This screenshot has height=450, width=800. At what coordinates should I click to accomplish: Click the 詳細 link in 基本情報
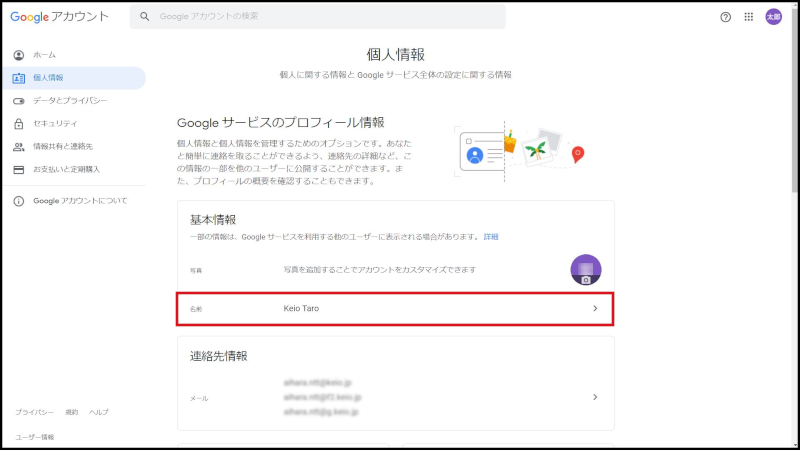point(491,237)
